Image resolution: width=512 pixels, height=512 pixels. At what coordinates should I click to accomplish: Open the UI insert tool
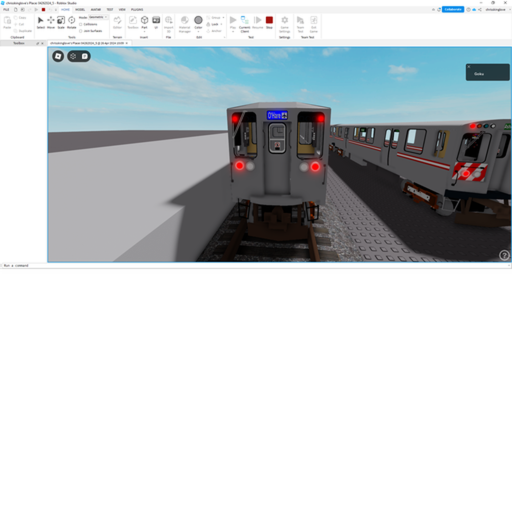(x=156, y=22)
